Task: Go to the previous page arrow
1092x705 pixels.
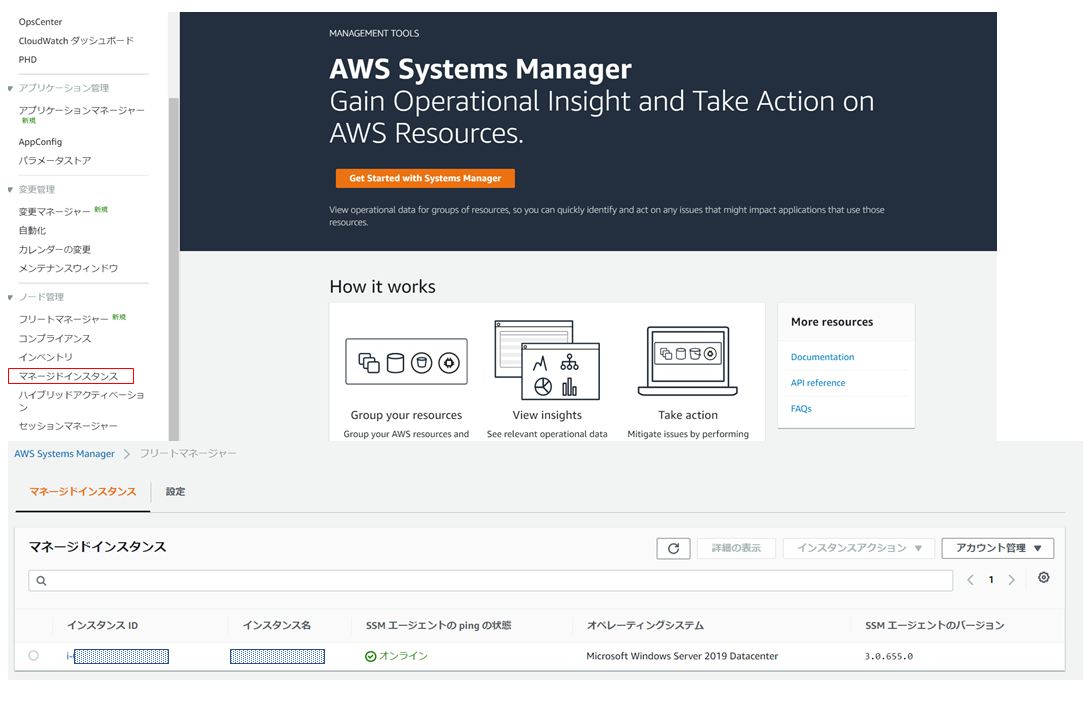Action: [x=970, y=580]
